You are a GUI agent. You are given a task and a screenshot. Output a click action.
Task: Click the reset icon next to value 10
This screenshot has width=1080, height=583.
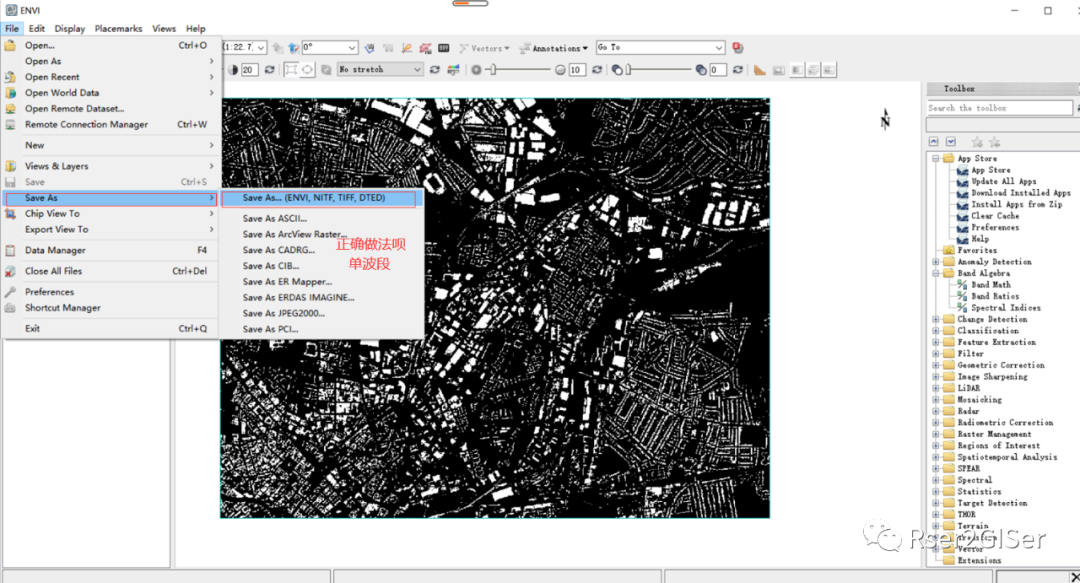pos(597,70)
